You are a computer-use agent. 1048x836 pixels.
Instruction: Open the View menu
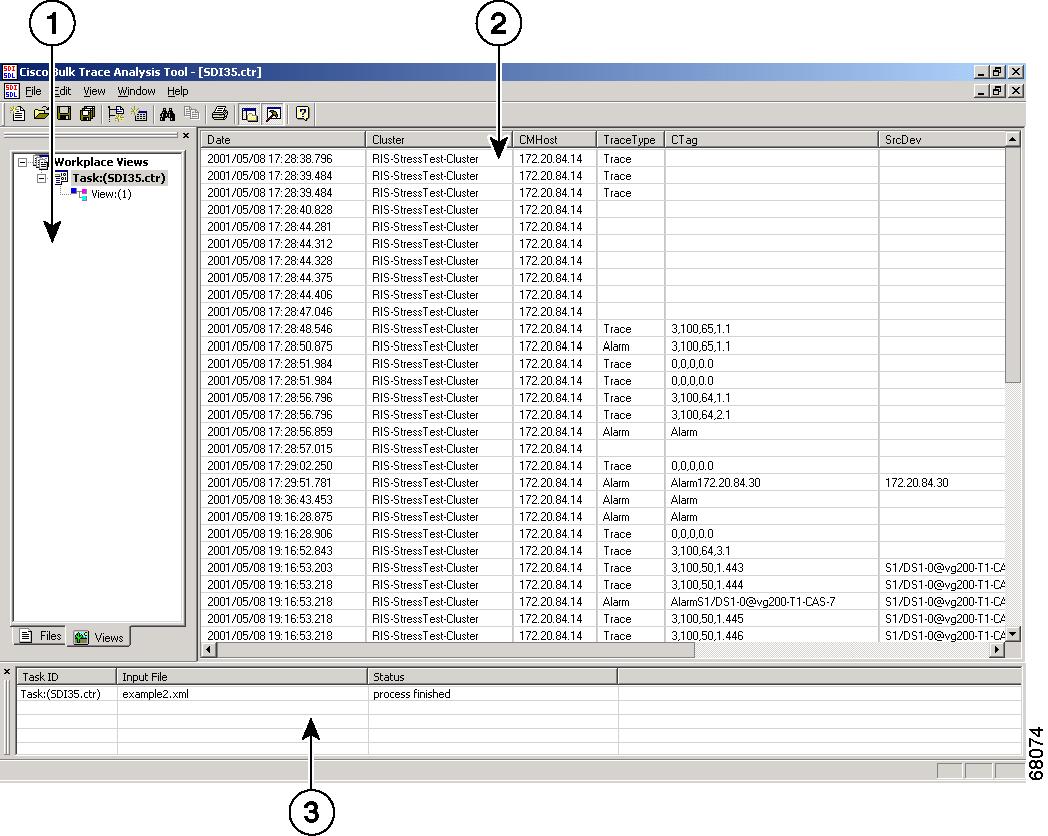94,92
